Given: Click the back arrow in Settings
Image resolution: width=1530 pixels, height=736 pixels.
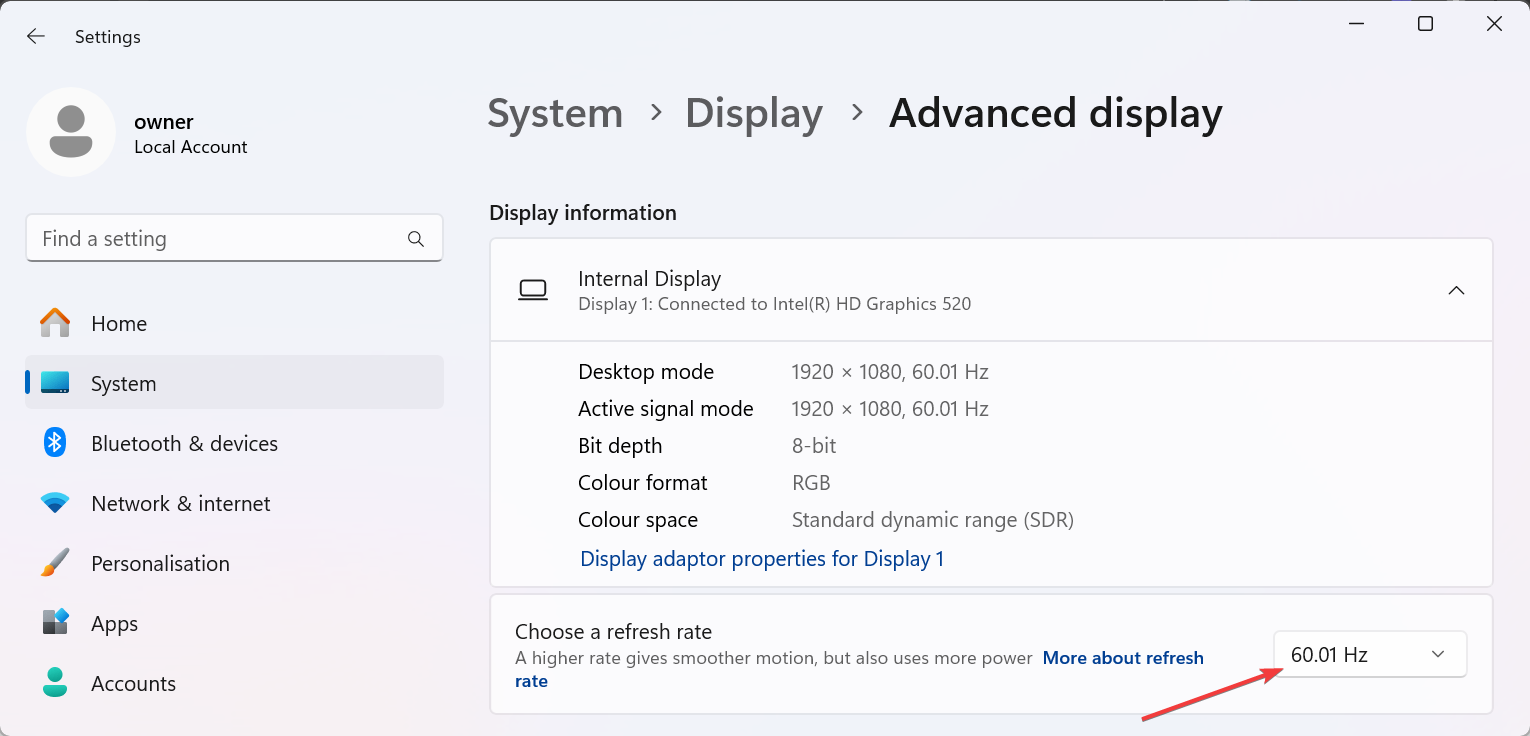Looking at the screenshot, I should [x=36, y=37].
